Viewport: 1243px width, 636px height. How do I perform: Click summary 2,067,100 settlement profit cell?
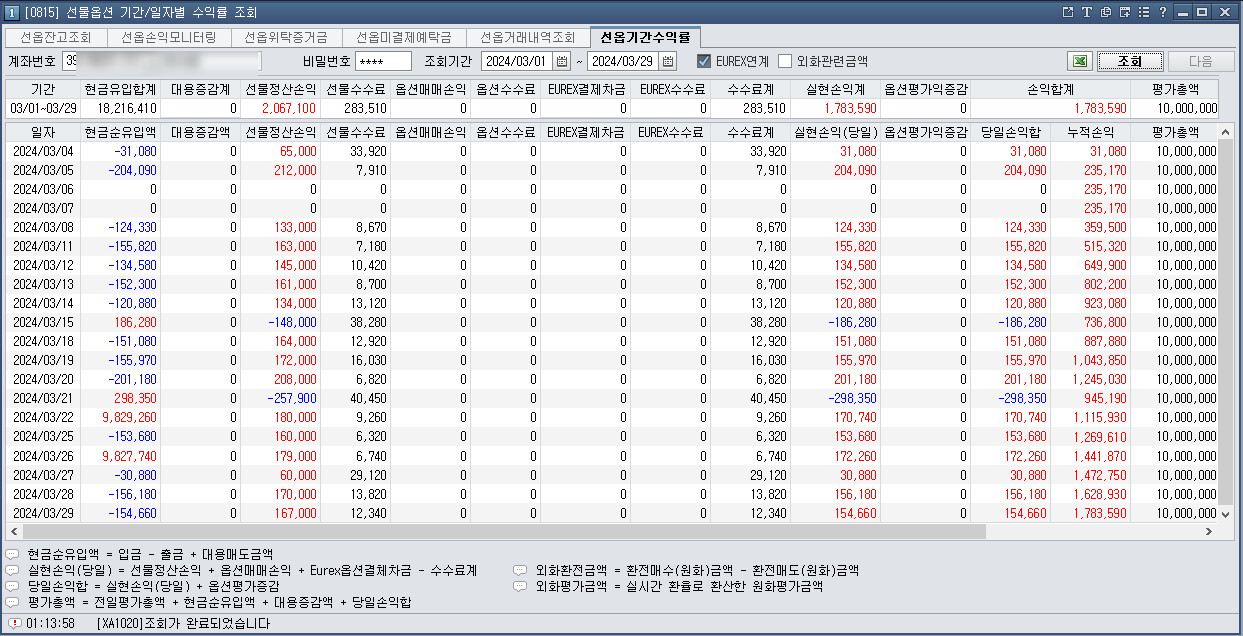(280, 108)
